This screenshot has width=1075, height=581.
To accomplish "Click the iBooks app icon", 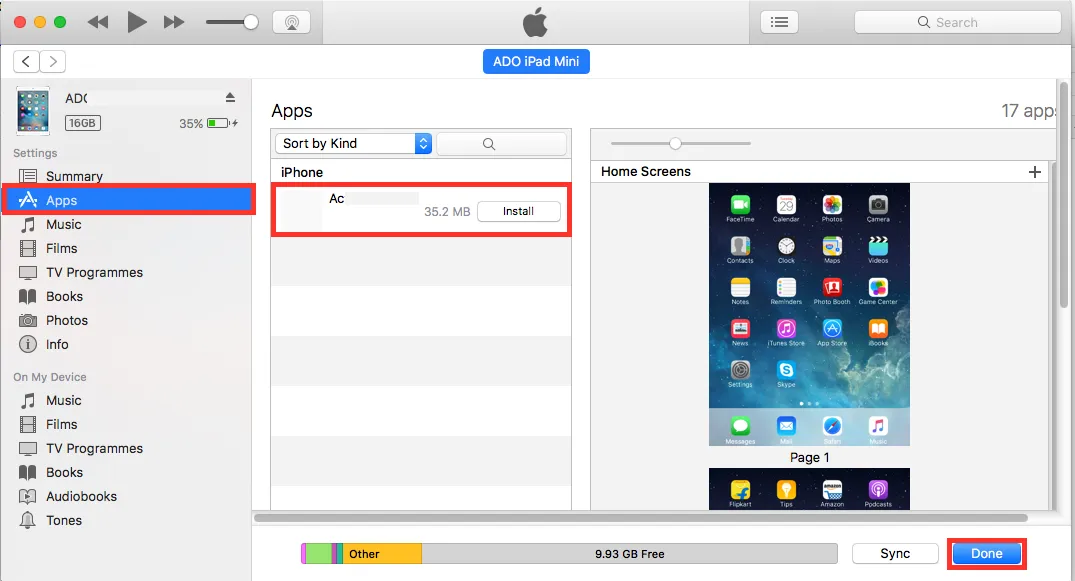I will pos(878,329).
